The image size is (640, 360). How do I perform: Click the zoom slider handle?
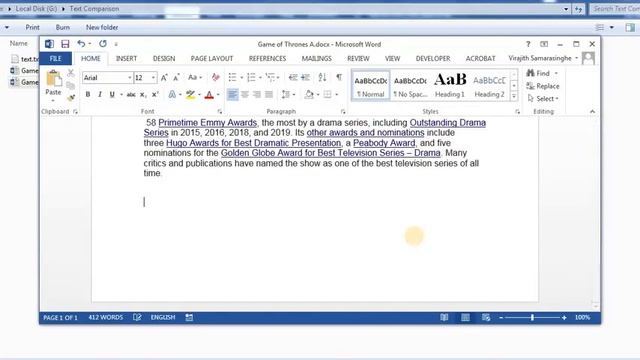coord(532,317)
